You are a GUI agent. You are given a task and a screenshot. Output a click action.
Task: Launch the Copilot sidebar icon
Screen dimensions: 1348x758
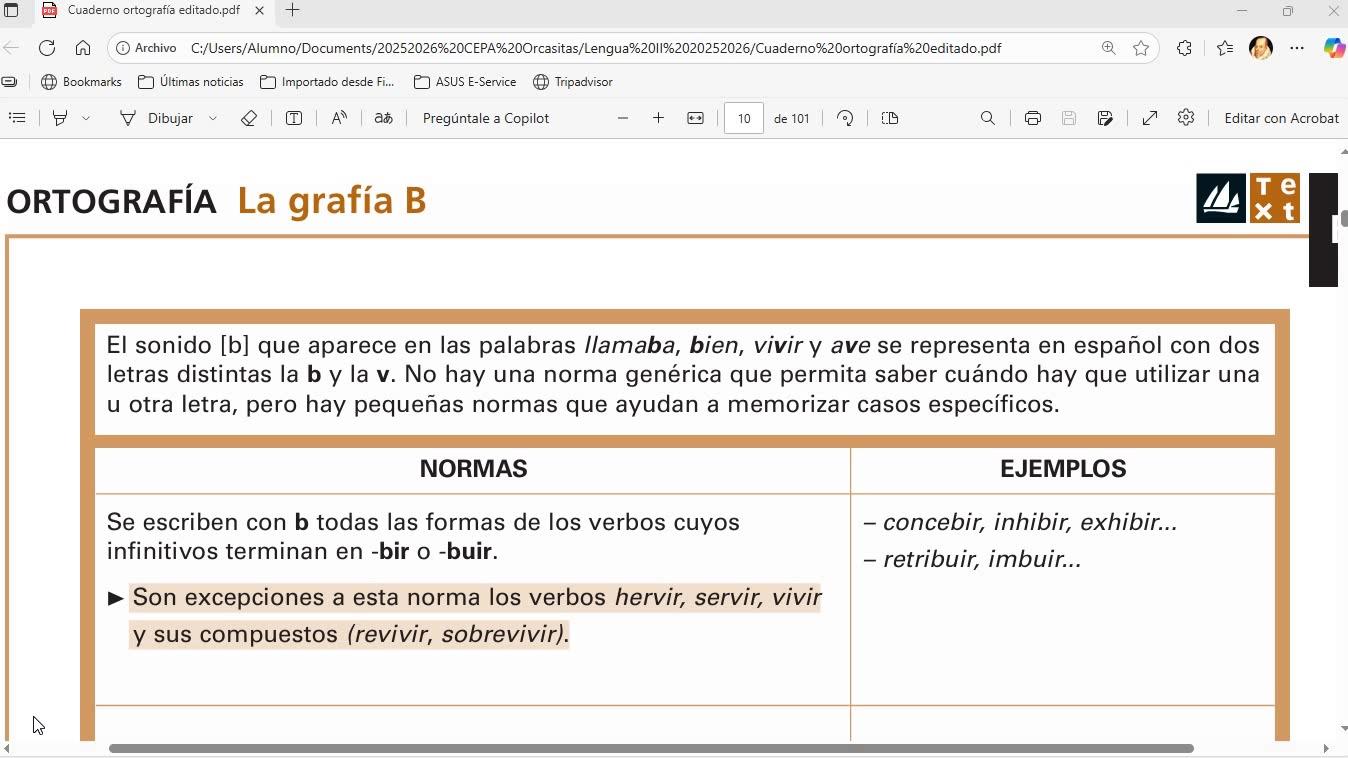tap(1334, 48)
